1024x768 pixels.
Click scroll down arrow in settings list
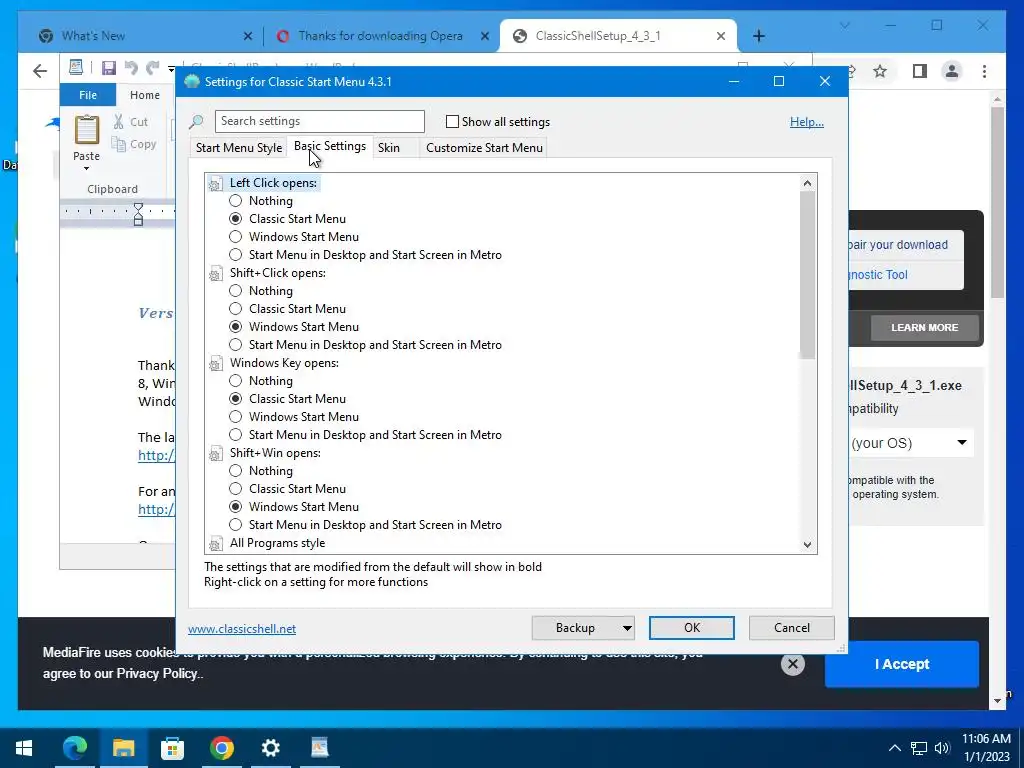[x=807, y=545]
